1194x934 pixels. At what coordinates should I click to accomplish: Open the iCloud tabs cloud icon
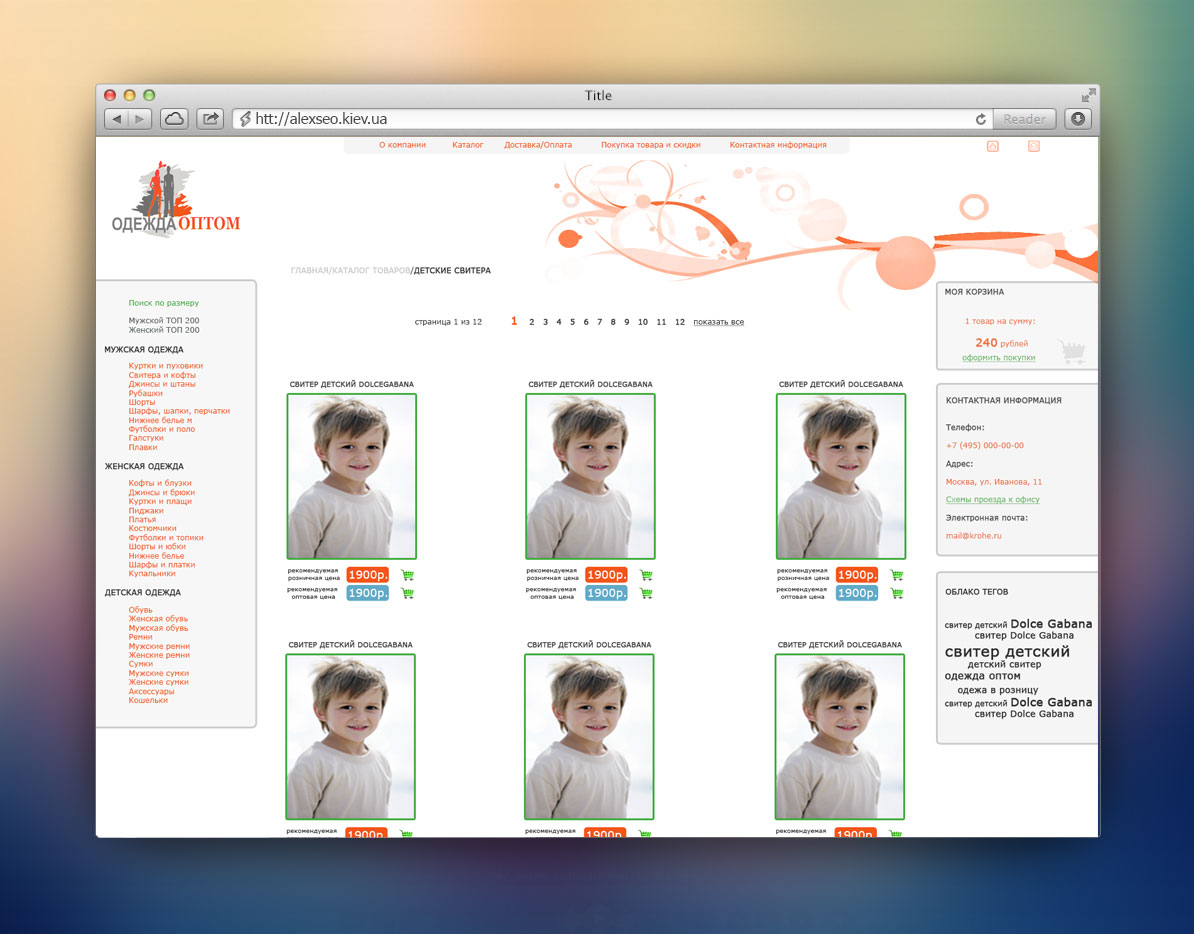(x=174, y=119)
